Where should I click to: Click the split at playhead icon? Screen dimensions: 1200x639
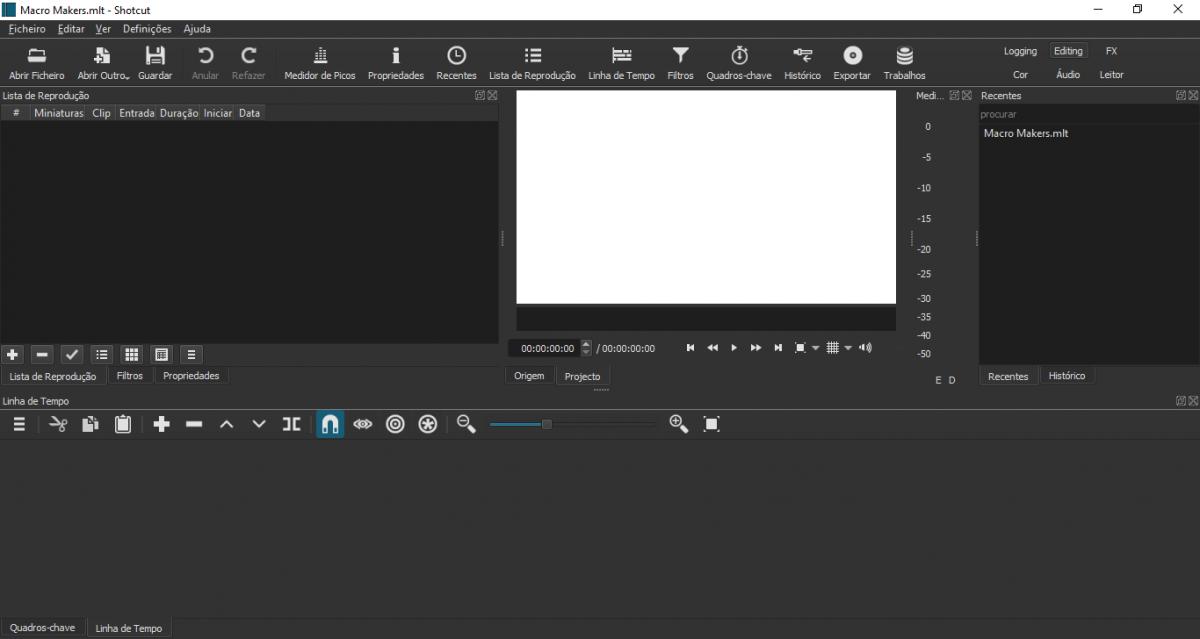coord(291,424)
